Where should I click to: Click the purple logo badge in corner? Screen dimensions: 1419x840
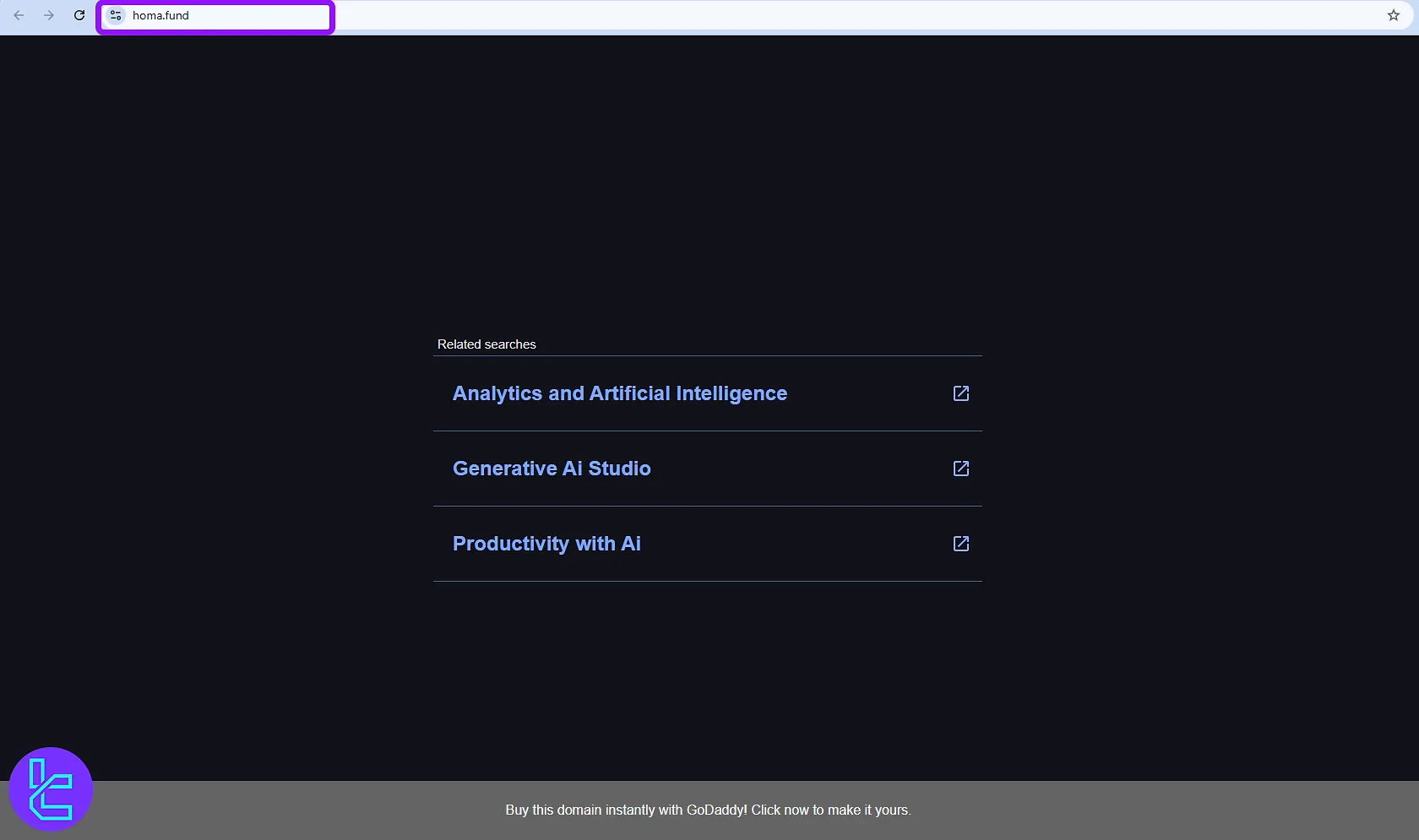pyautogui.click(x=51, y=789)
